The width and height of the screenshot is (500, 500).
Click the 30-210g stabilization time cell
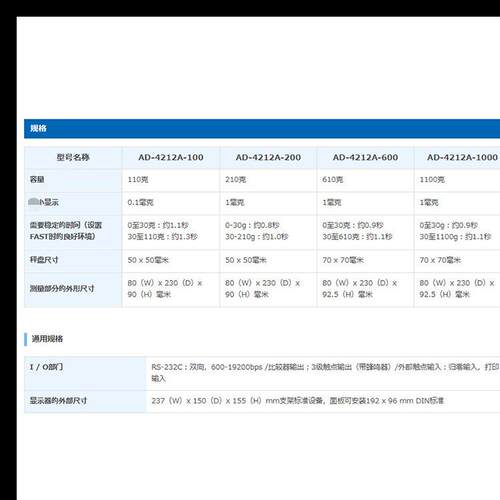pyautogui.click(x=268, y=231)
